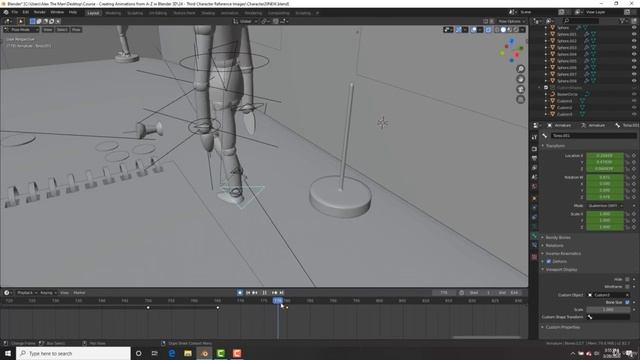
Task: Click the custom shape Scale slider field
Action: point(608,310)
